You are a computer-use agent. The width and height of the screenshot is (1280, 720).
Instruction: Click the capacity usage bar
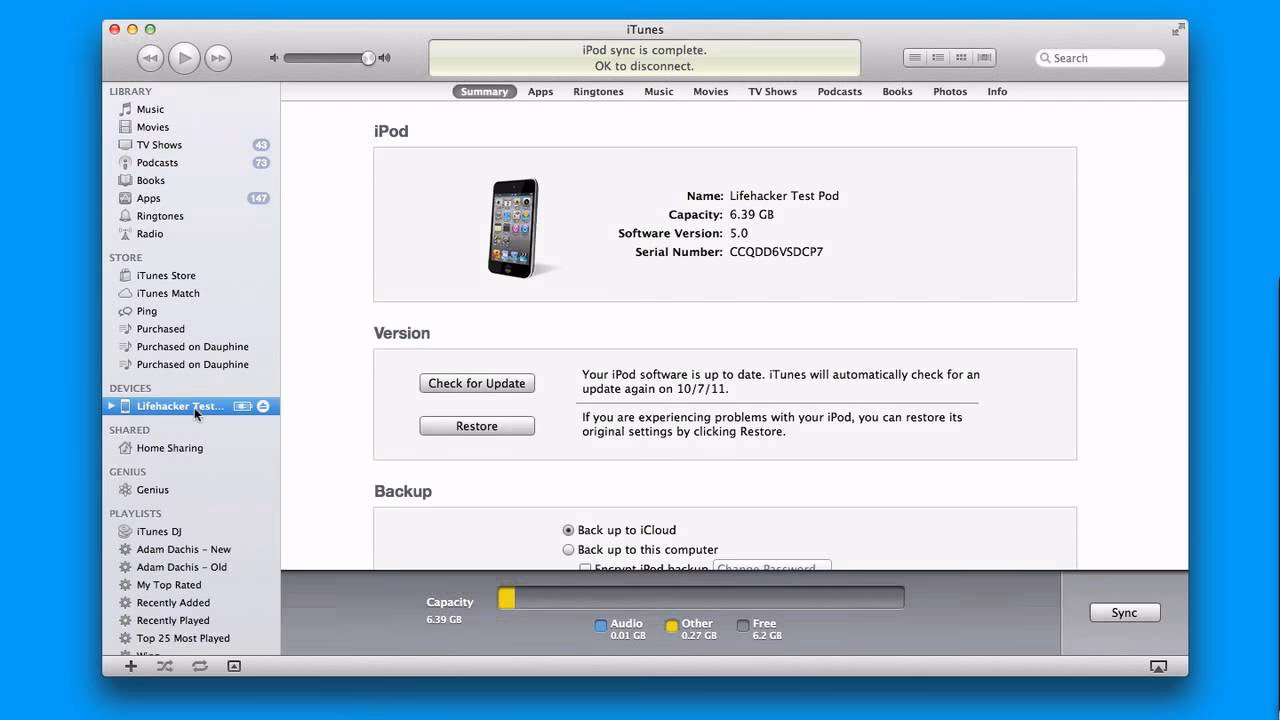pos(701,598)
